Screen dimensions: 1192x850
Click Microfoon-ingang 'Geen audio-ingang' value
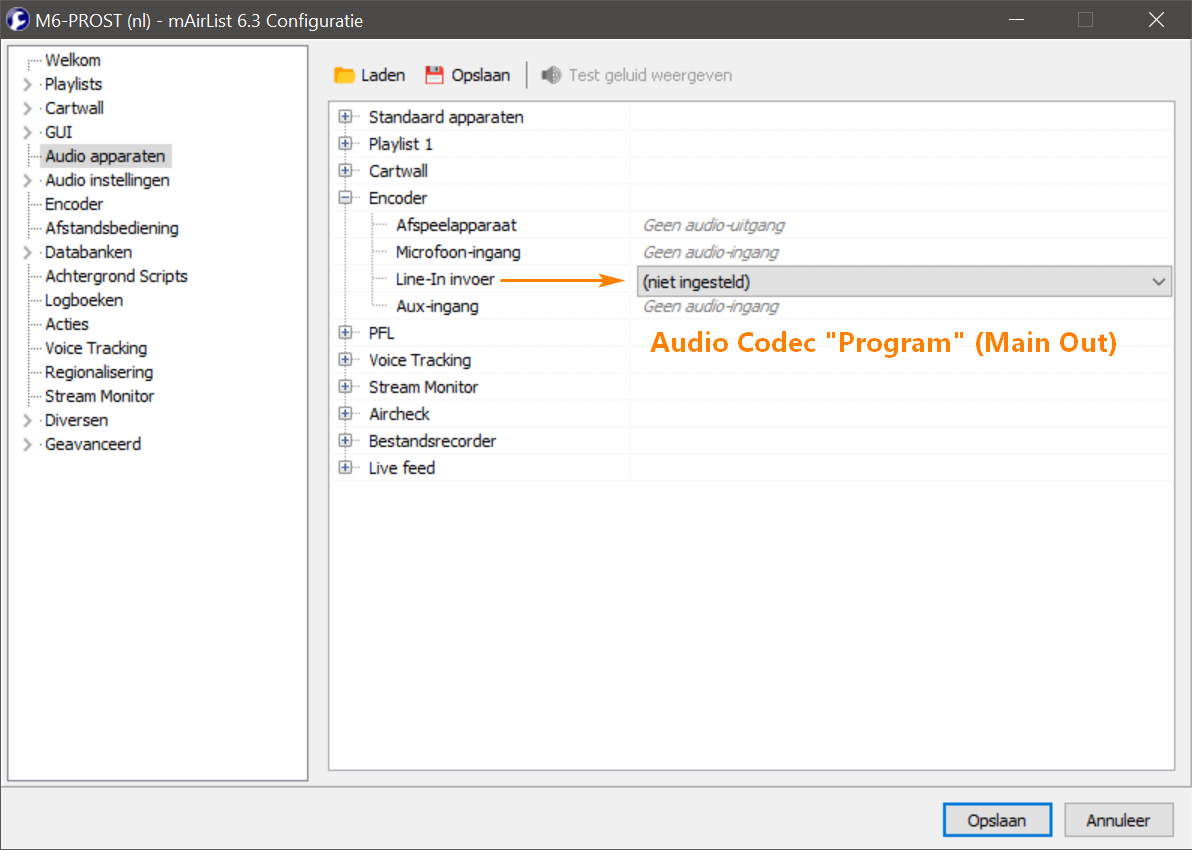(711, 252)
